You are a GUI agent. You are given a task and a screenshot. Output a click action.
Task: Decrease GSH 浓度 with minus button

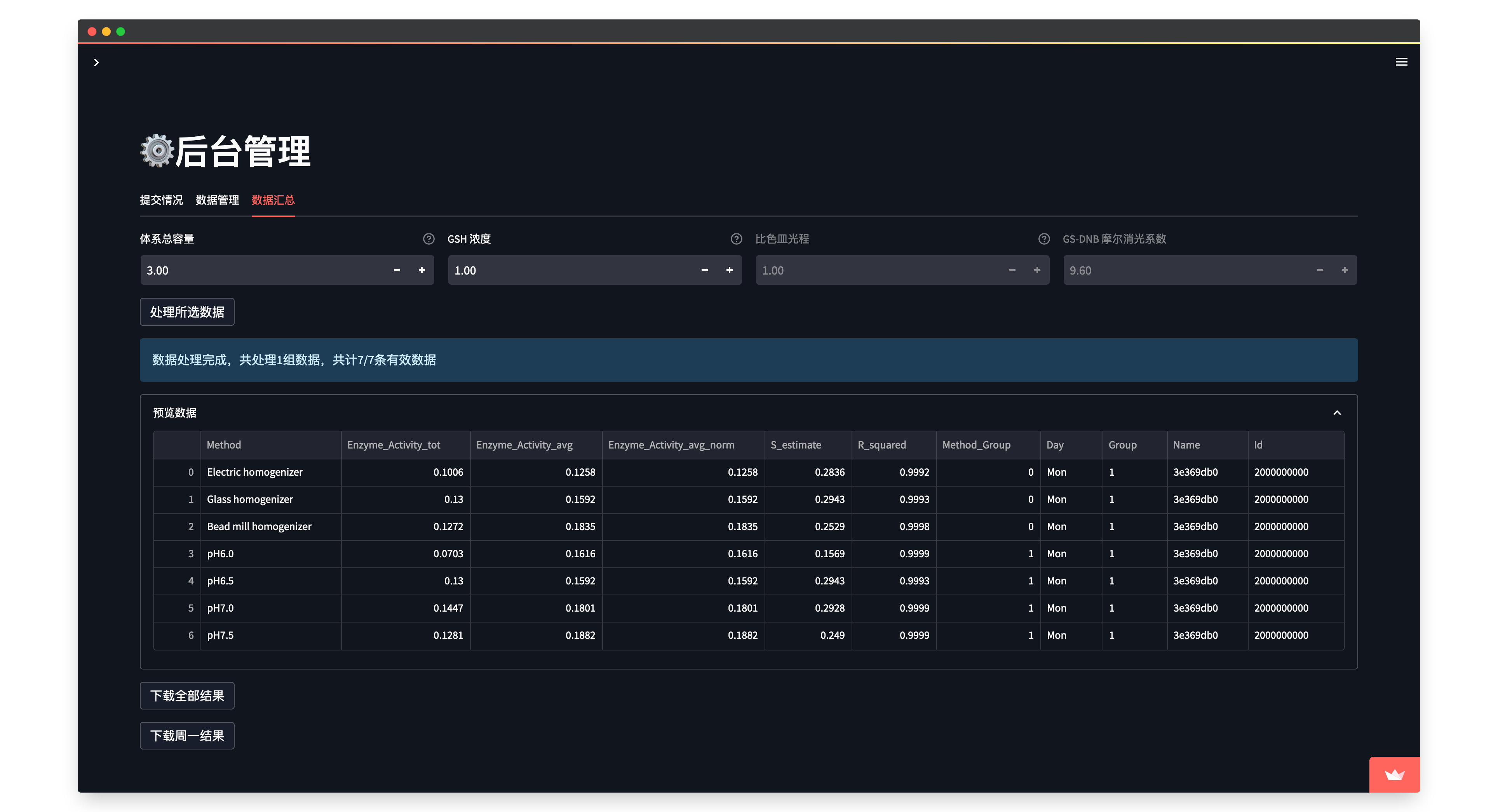point(704,270)
